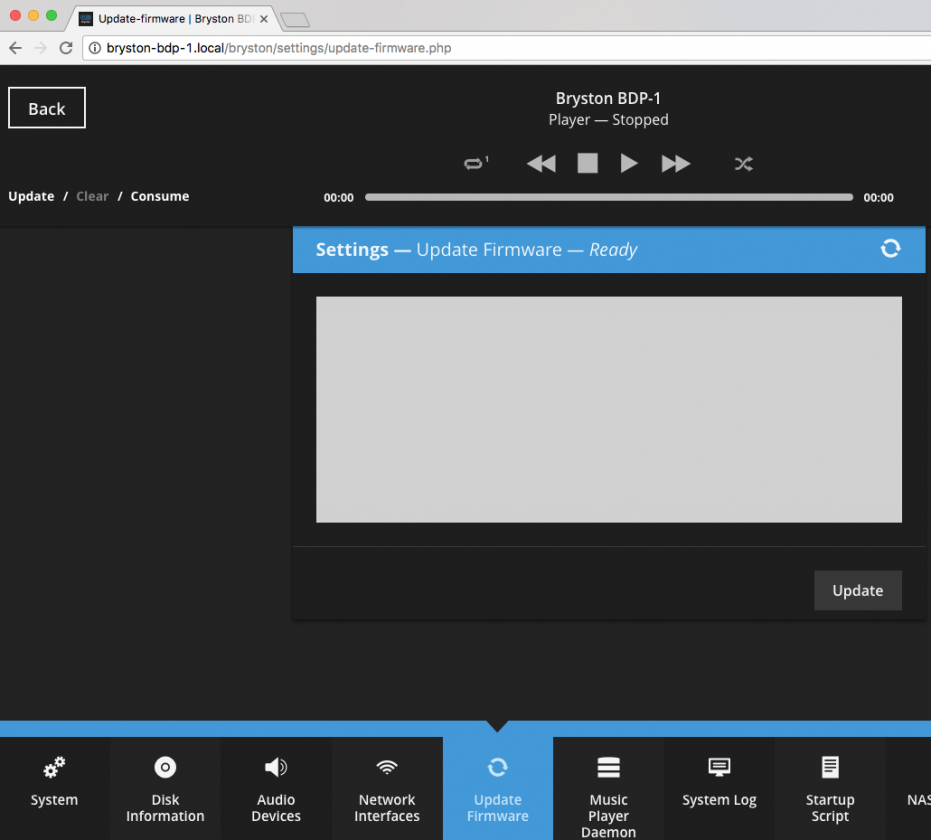
Task: Click the Back button
Action: (47, 108)
